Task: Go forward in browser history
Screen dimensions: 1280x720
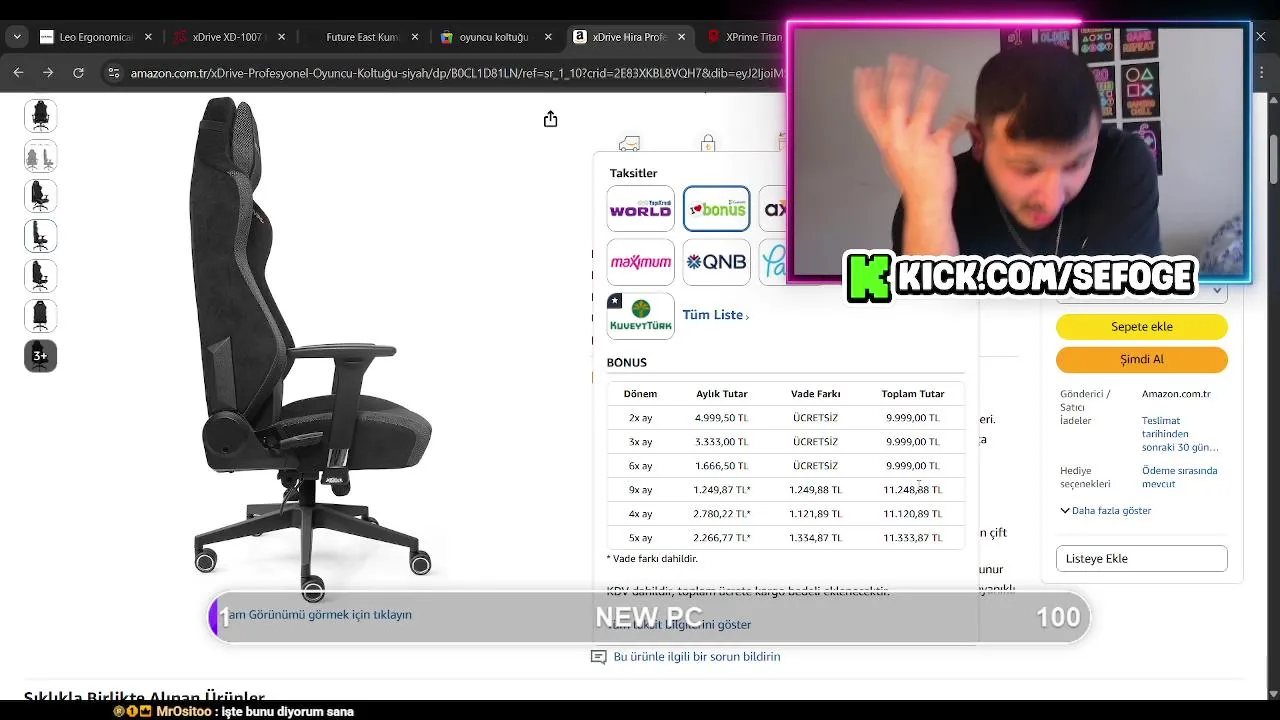Action: pyautogui.click(x=48, y=73)
